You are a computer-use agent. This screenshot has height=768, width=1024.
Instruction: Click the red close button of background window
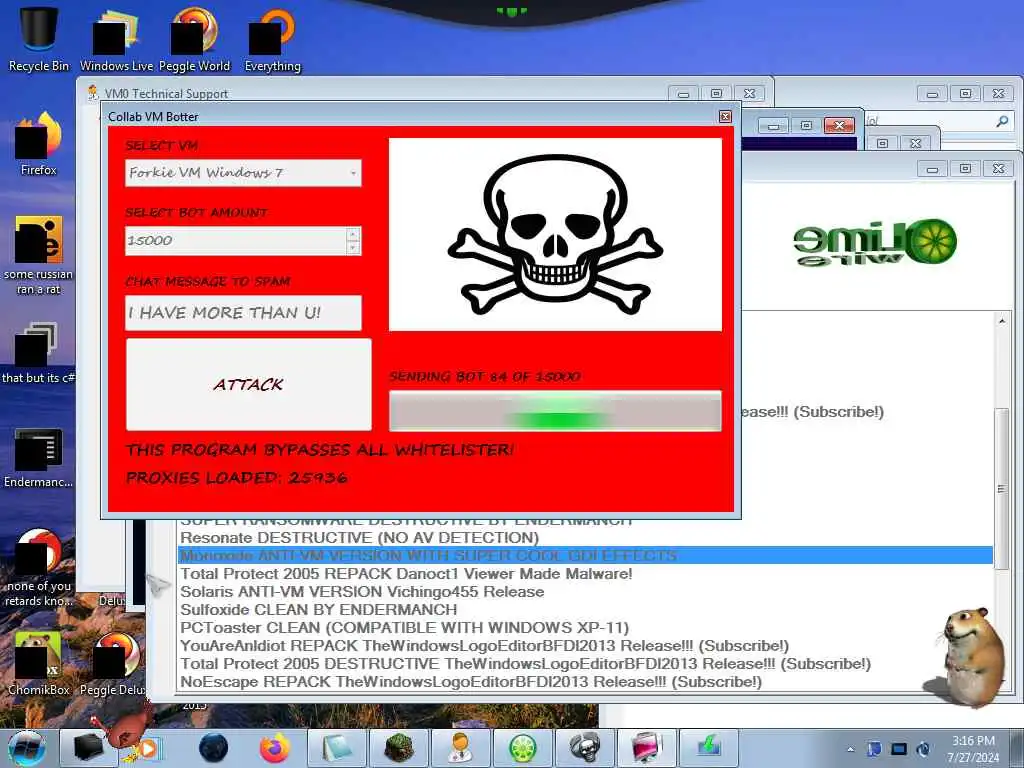point(839,125)
